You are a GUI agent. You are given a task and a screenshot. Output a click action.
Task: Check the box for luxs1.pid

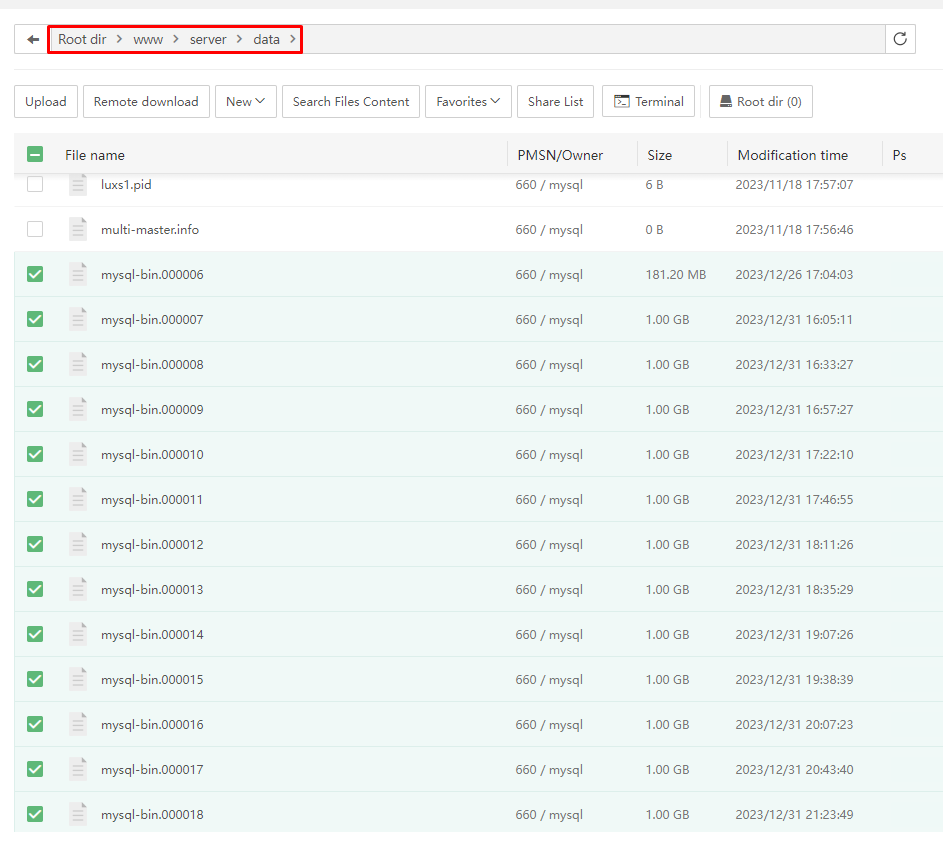point(35,185)
